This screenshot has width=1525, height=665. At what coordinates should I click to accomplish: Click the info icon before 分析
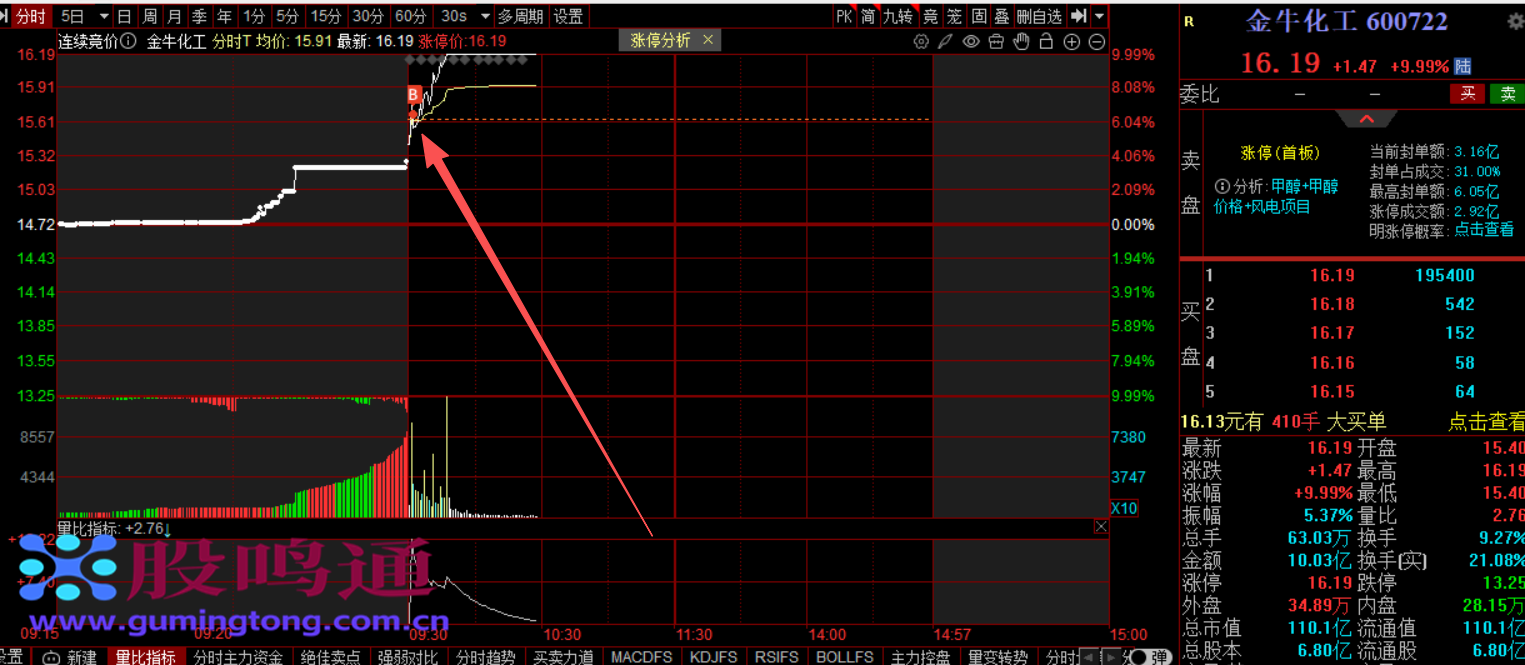pyautogui.click(x=1222, y=187)
